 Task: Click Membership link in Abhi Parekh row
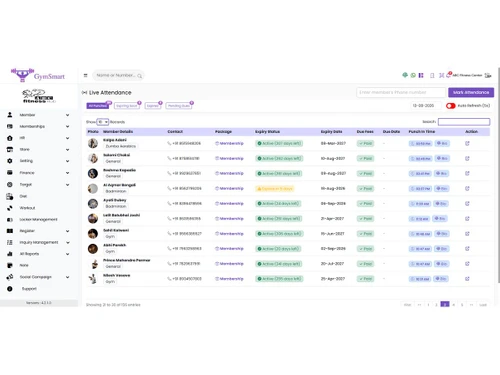[229, 249]
